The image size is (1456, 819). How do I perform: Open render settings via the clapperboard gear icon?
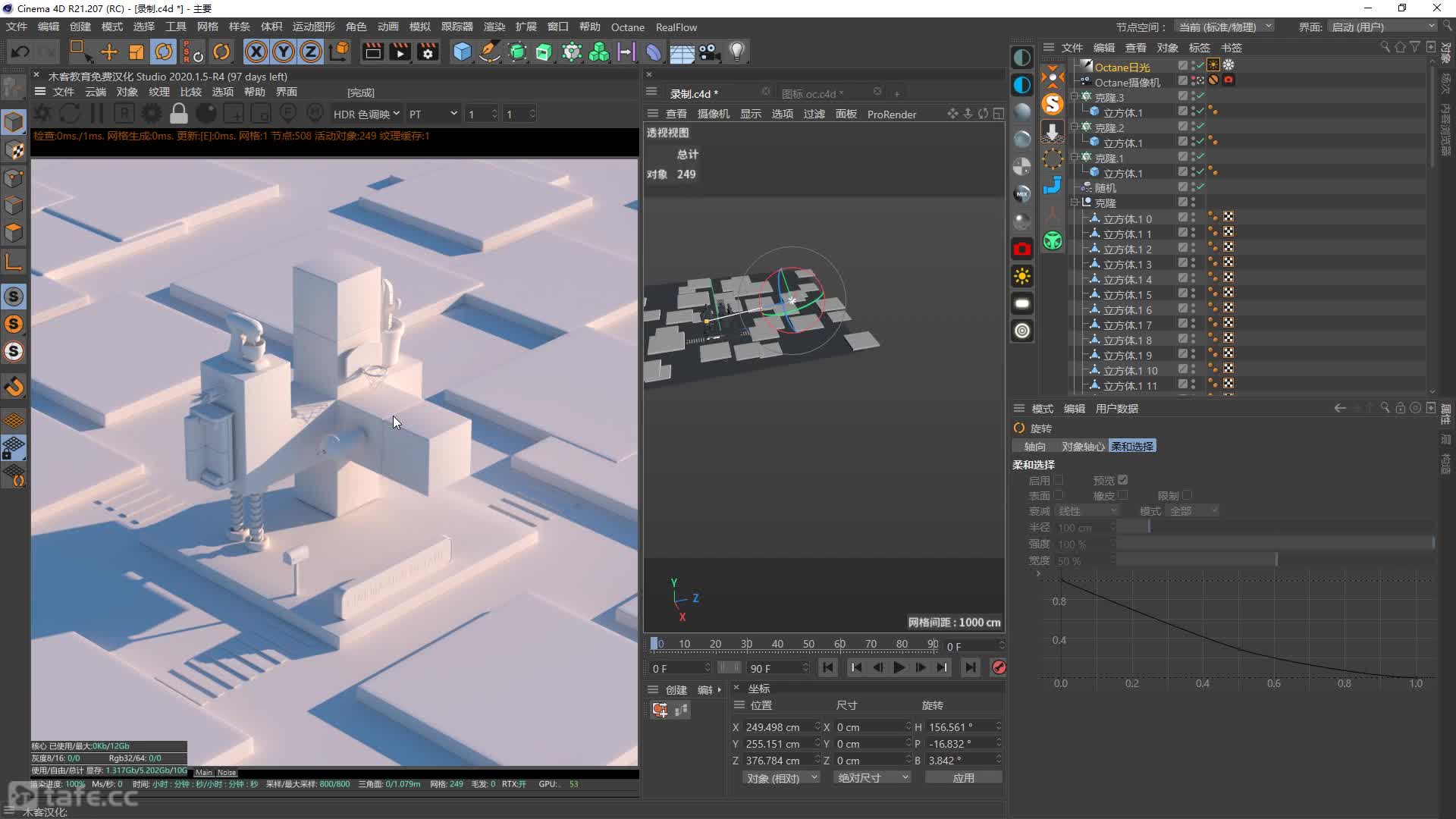coord(428,52)
